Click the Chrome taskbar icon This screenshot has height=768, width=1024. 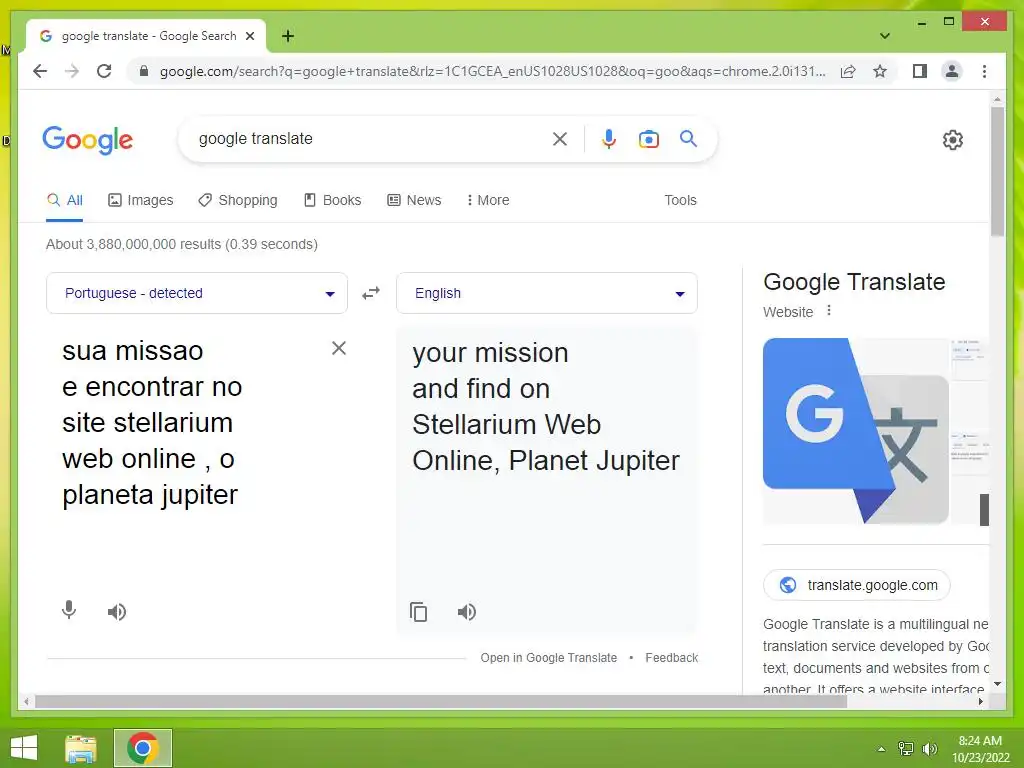[143, 748]
